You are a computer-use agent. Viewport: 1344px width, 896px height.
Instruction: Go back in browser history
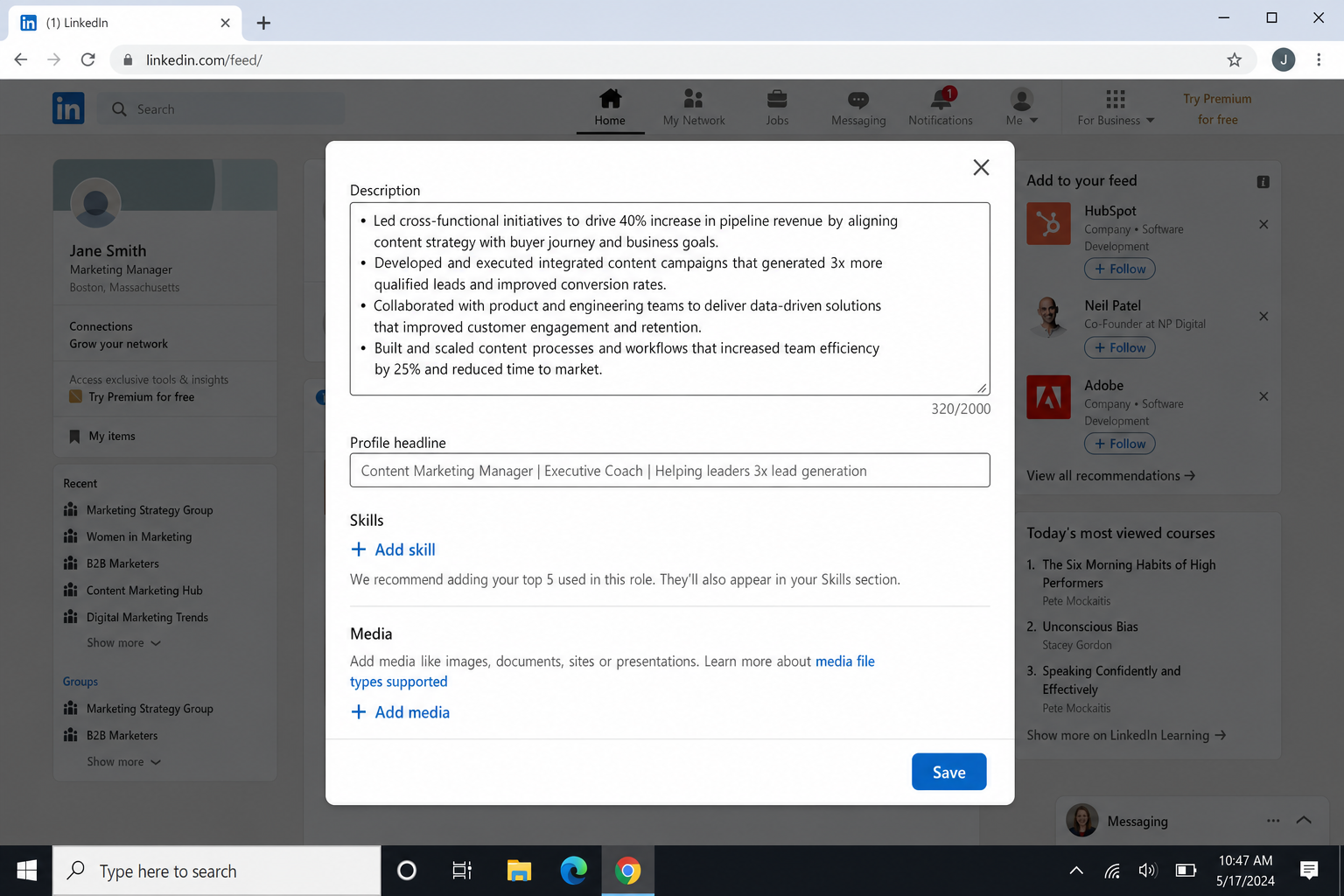(x=21, y=59)
